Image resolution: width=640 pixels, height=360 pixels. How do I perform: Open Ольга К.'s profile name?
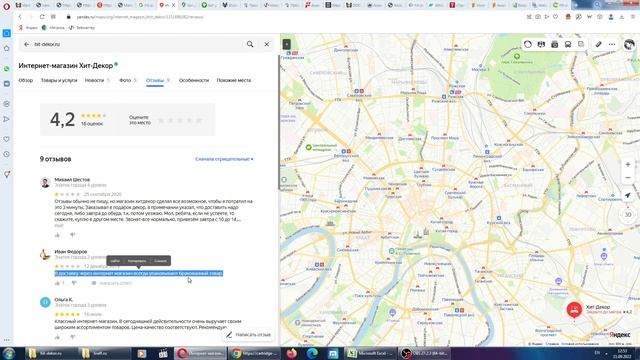click(x=64, y=300)
